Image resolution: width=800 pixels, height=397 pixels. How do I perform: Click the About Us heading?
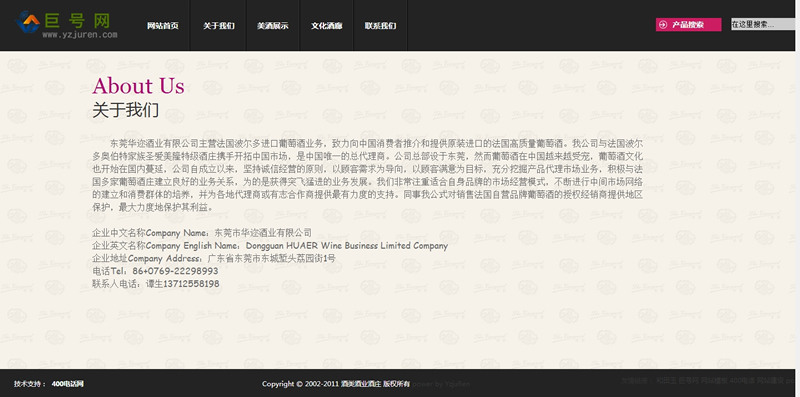[138, 86]
